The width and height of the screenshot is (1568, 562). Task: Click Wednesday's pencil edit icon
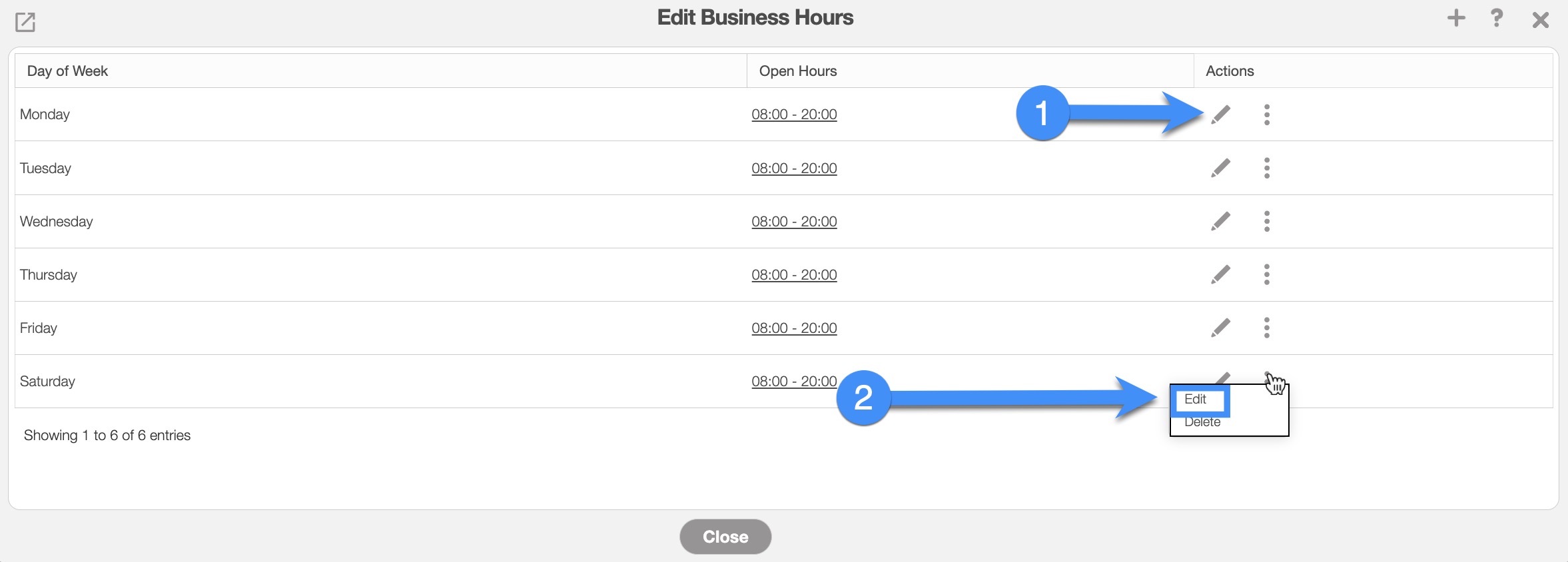coord(1220,221)
